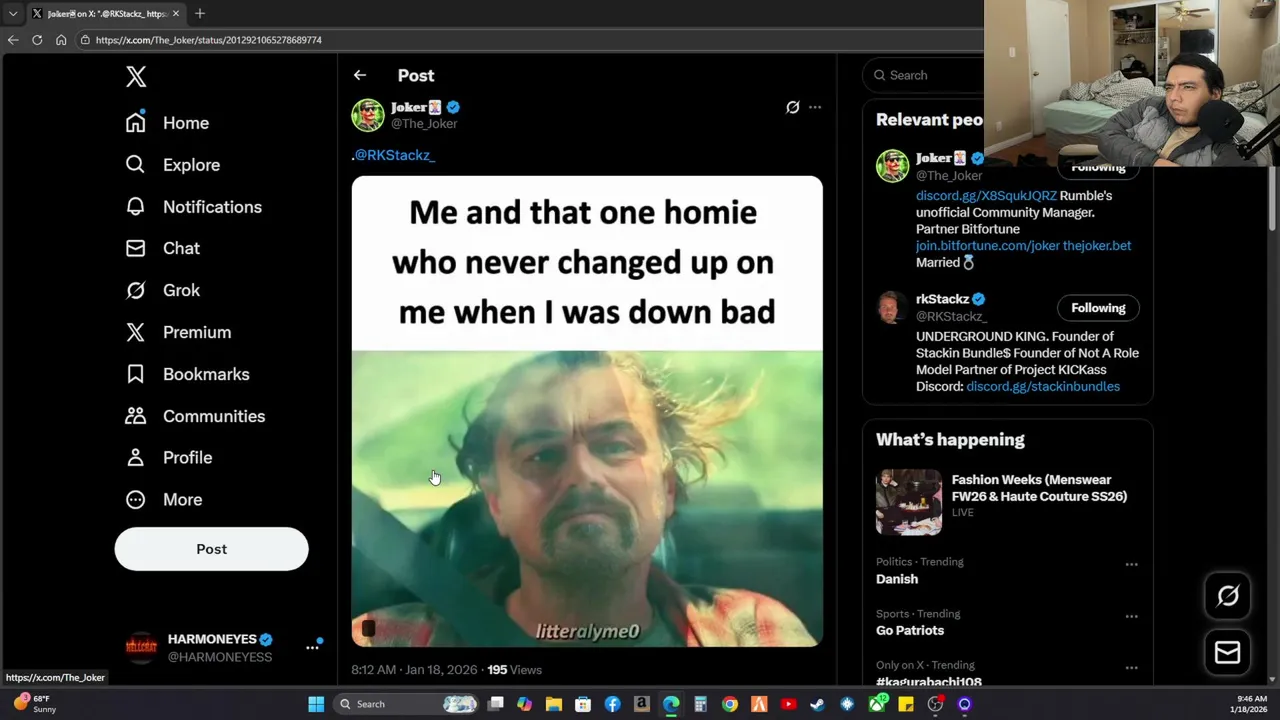This screenshot has width=1280, height=720.
Task: Open YouTube from the taskbar
Action: (x=788, y=704)
